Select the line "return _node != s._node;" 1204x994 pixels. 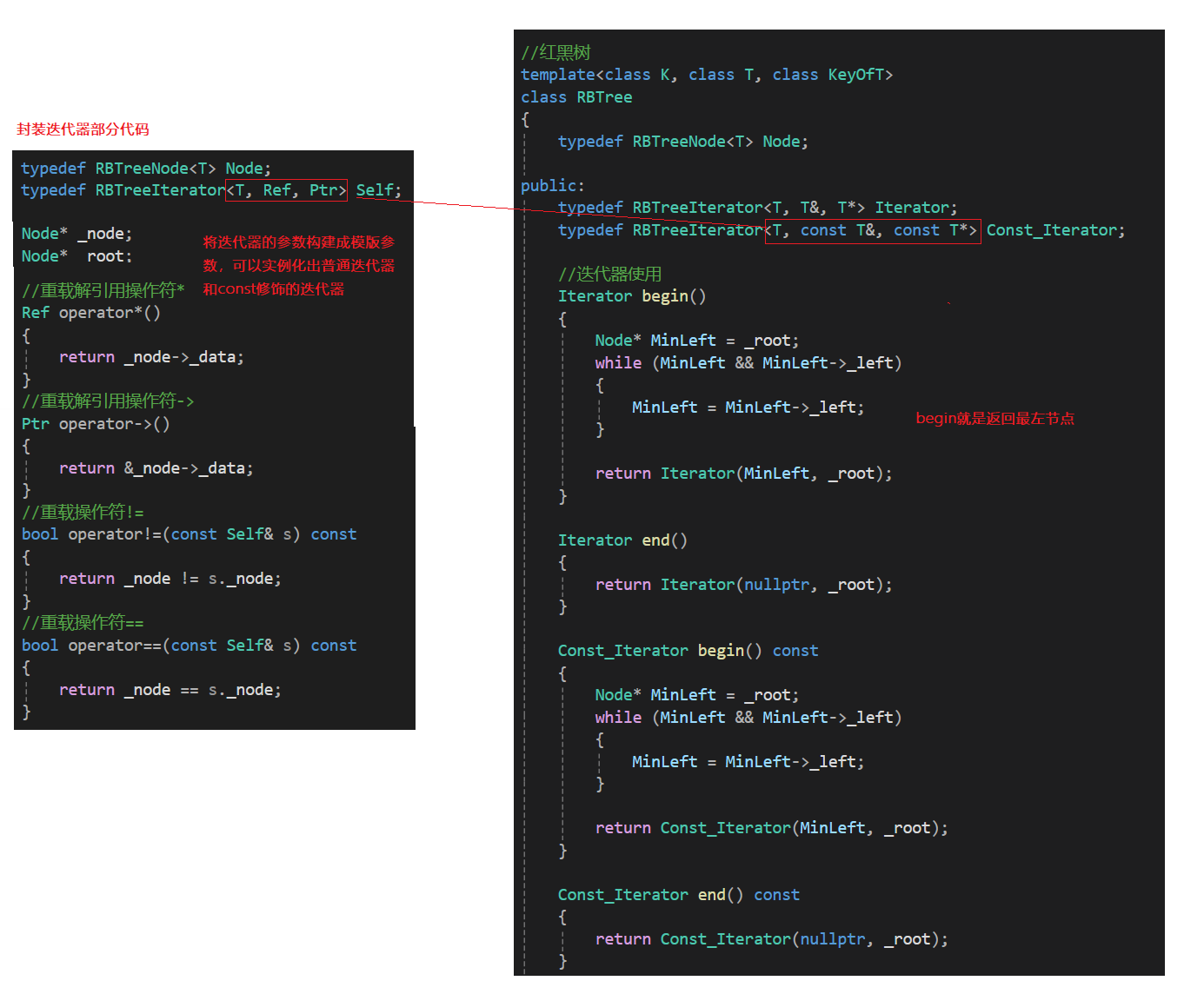click(x=170, y=579)
